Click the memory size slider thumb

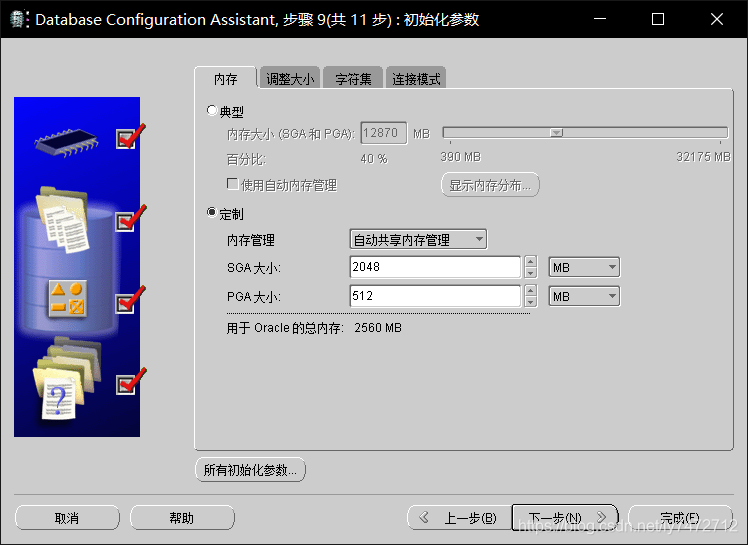tap(556, 132)
